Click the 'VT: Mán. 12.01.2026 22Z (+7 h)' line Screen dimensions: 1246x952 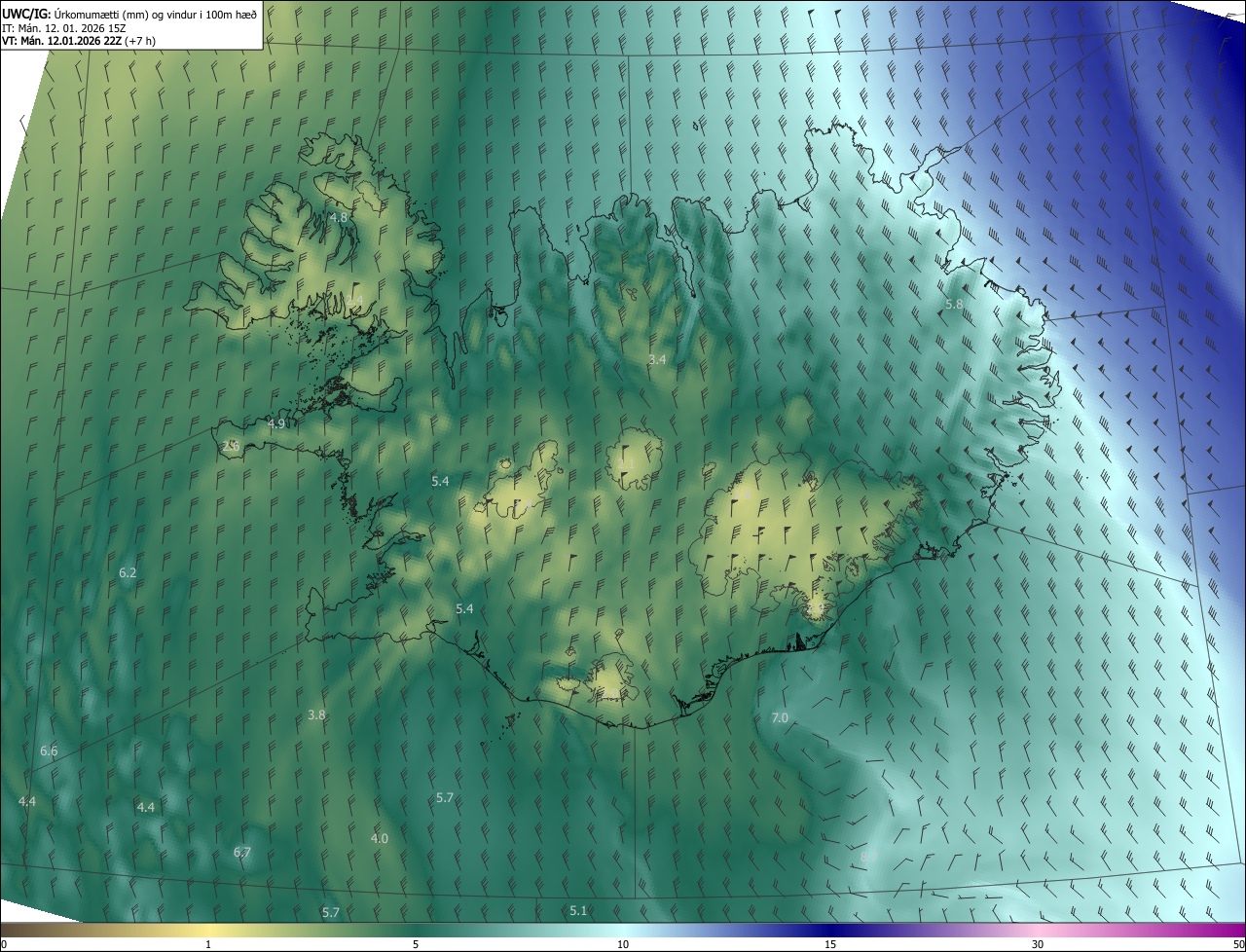[x=79, y=41]
